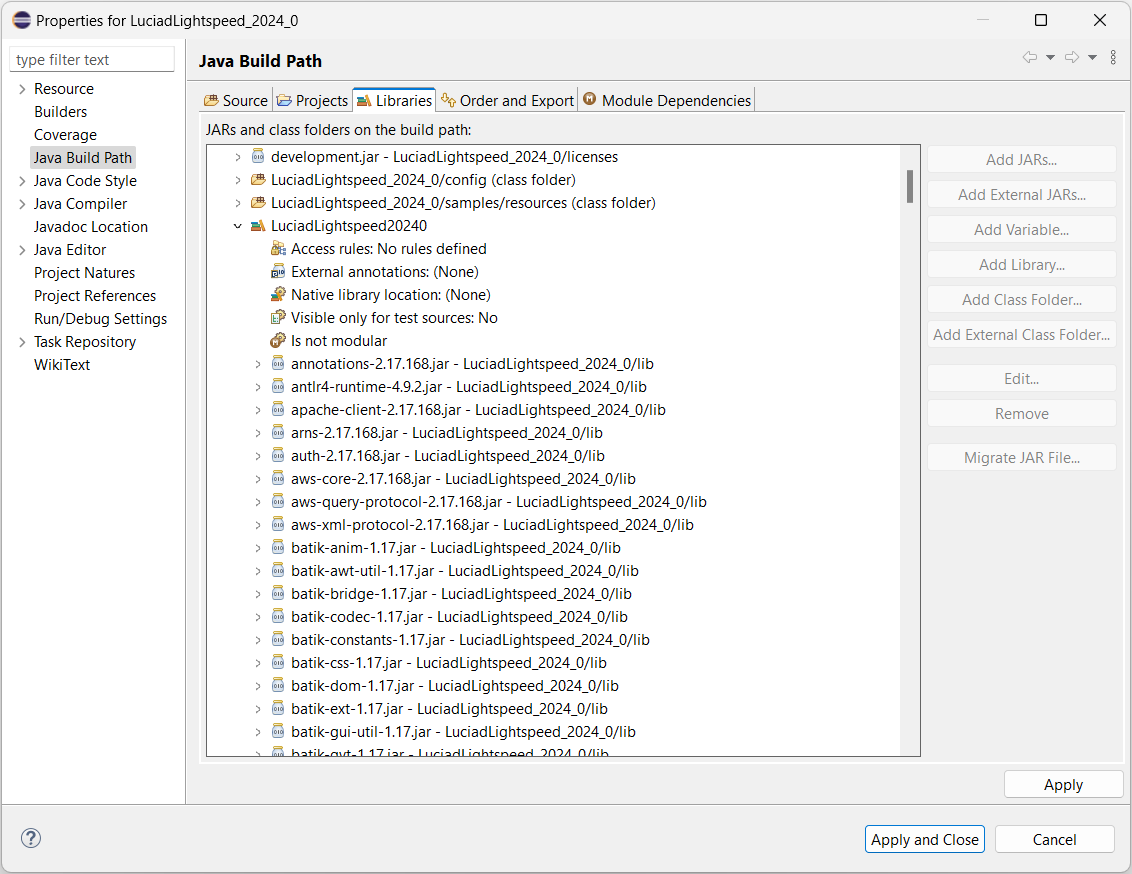Open the help question mark icon

[31, 838]
